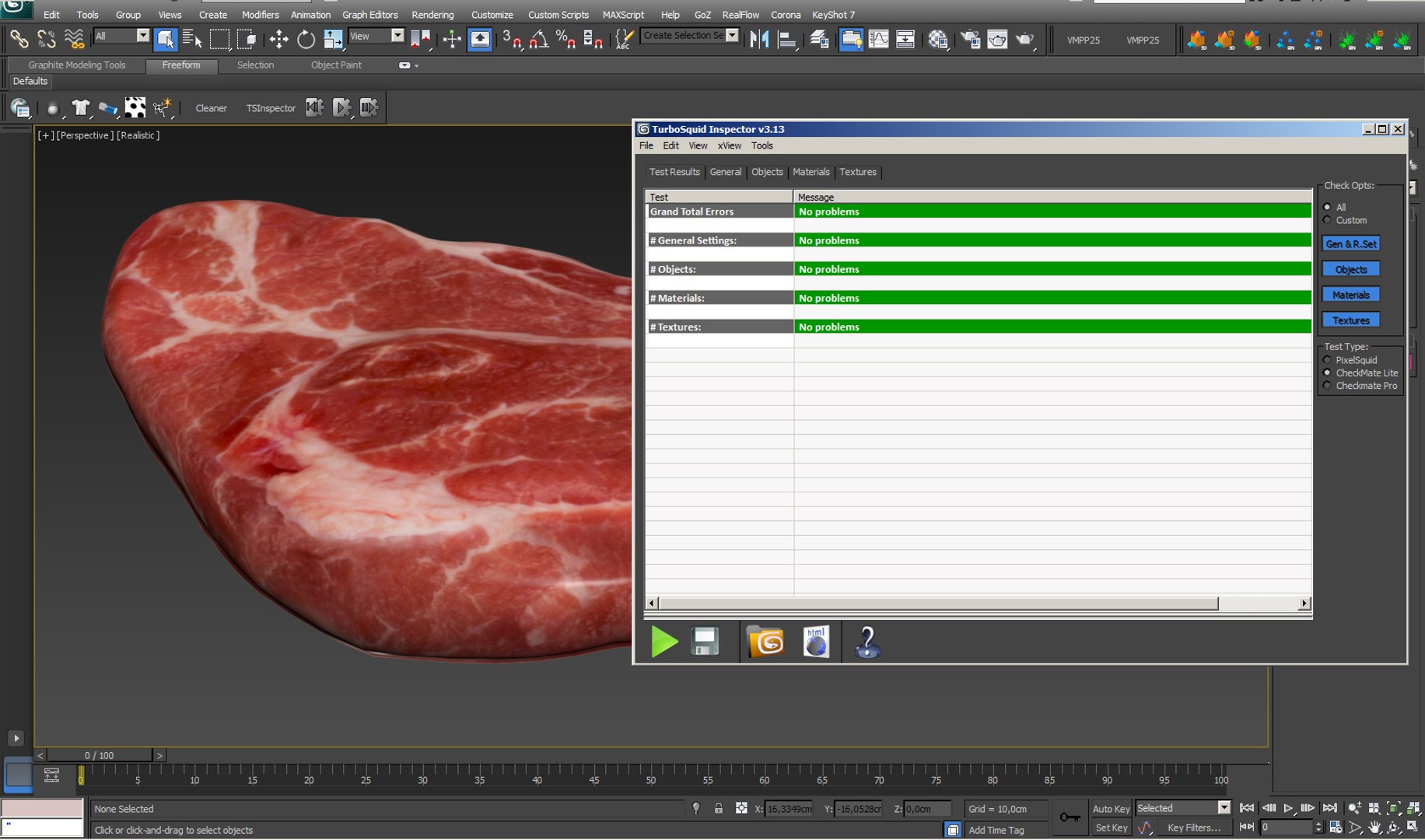Open the Material Editor from the toolbar
Viewport: 1425px width, 840px height.
coord(938,38)
